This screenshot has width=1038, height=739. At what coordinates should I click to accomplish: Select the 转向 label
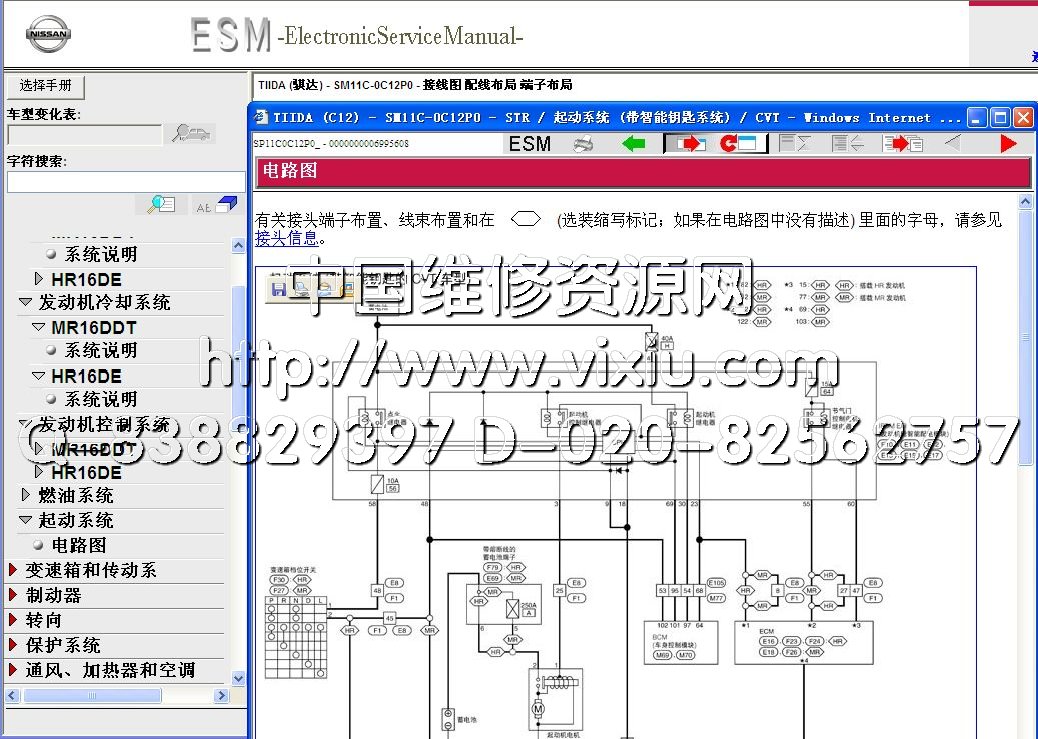coord(44,620)
